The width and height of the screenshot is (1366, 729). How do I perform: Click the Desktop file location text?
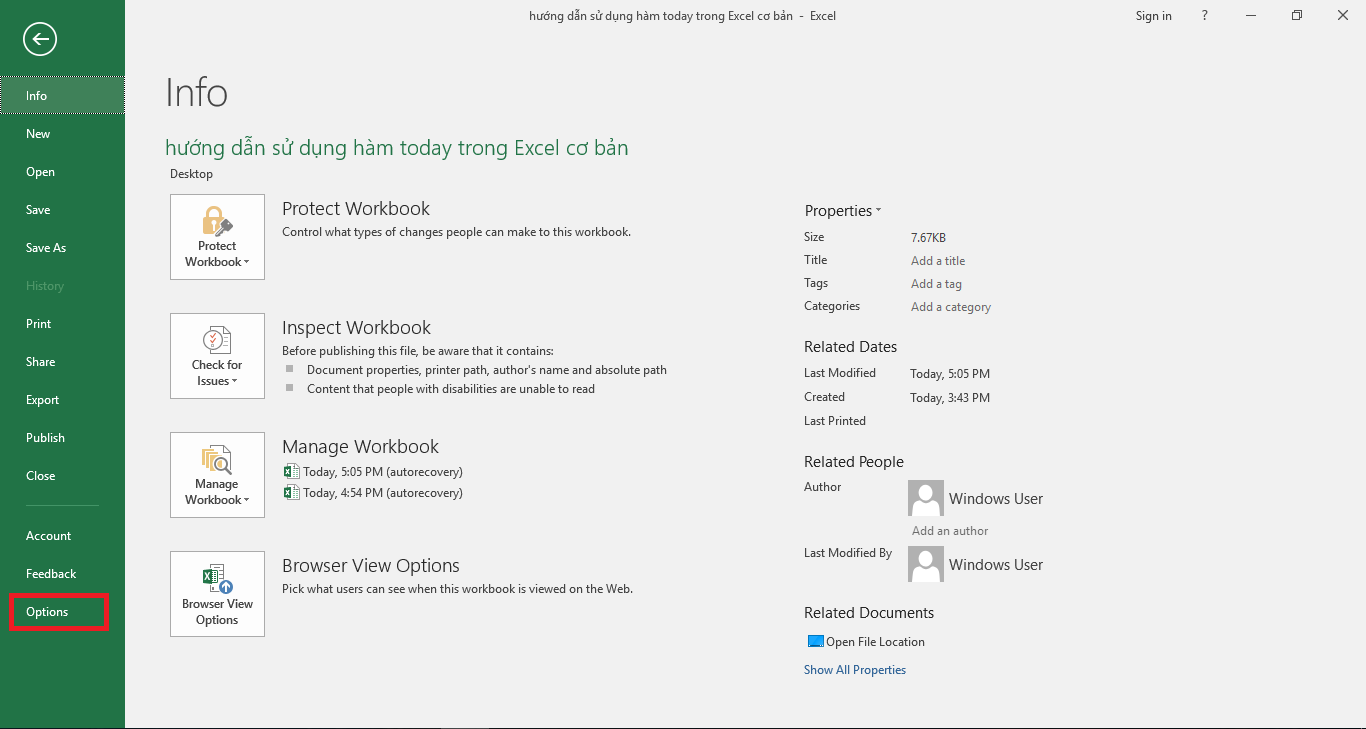191,174
